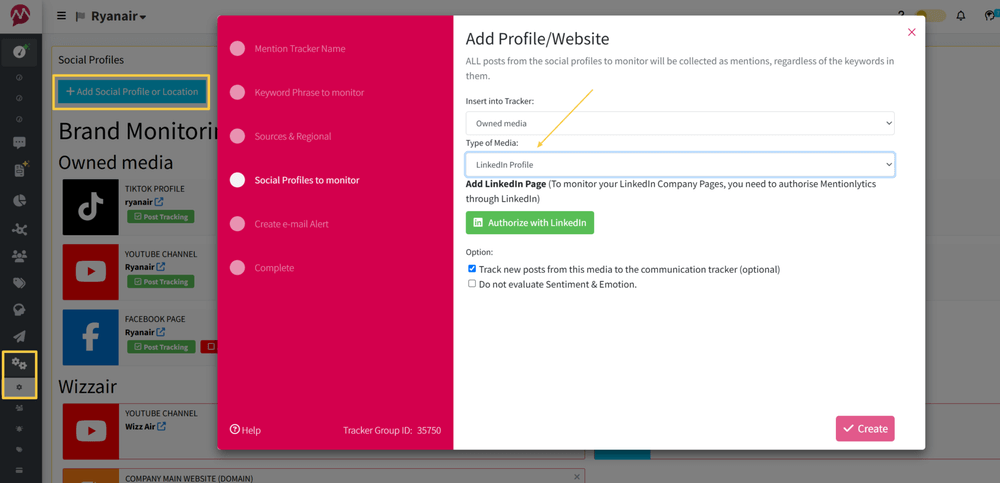
Task: Go to Keyword Phrase to monitor step
Action: (x=309, y=93)
